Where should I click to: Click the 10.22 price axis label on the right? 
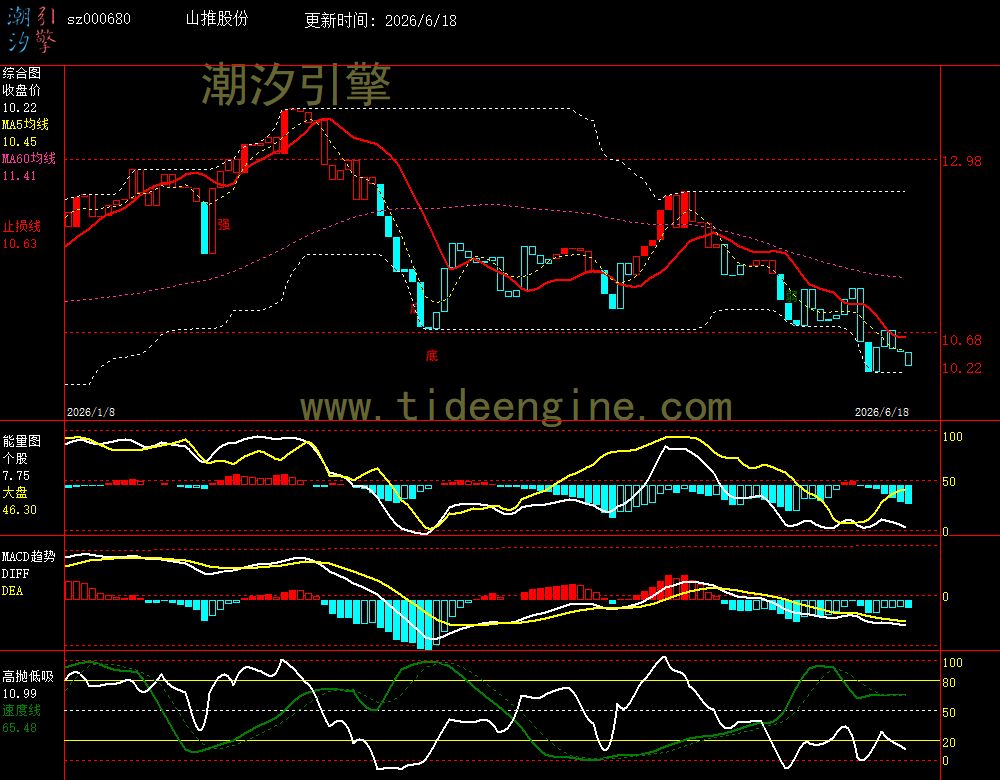coord(962,368)
